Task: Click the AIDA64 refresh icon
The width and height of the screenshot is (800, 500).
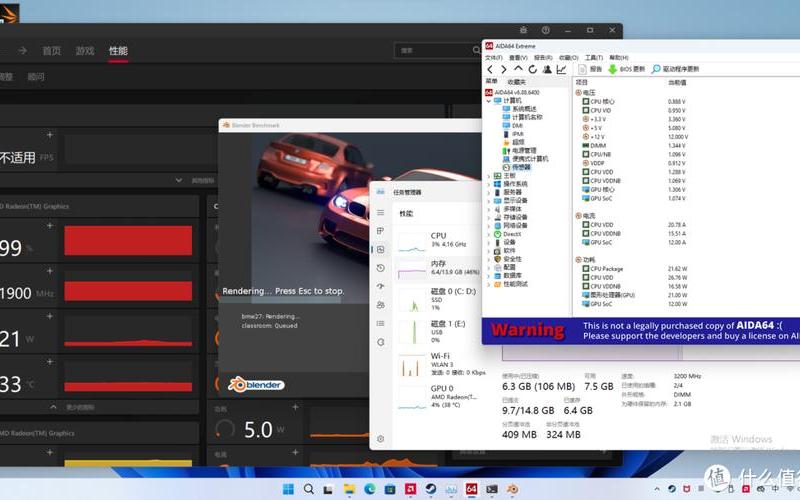Action: (x=533, y=69)
